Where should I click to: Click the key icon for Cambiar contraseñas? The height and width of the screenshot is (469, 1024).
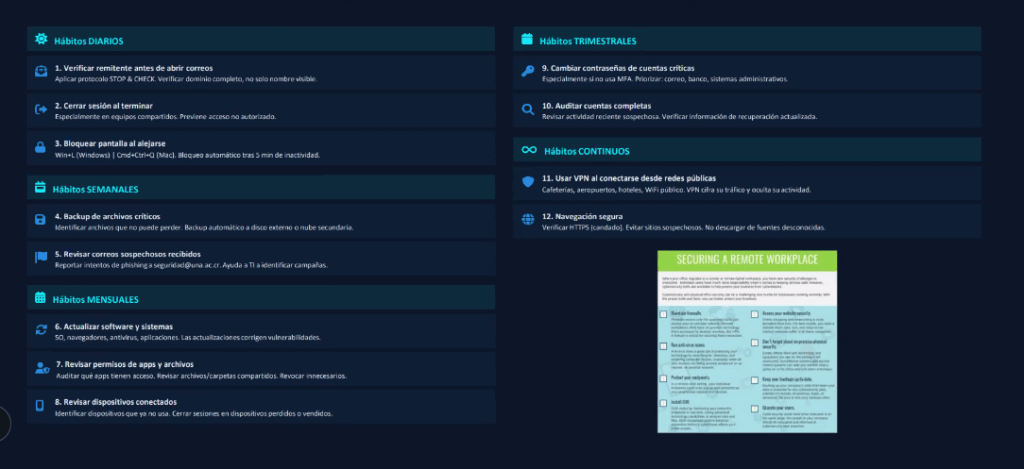528,72
